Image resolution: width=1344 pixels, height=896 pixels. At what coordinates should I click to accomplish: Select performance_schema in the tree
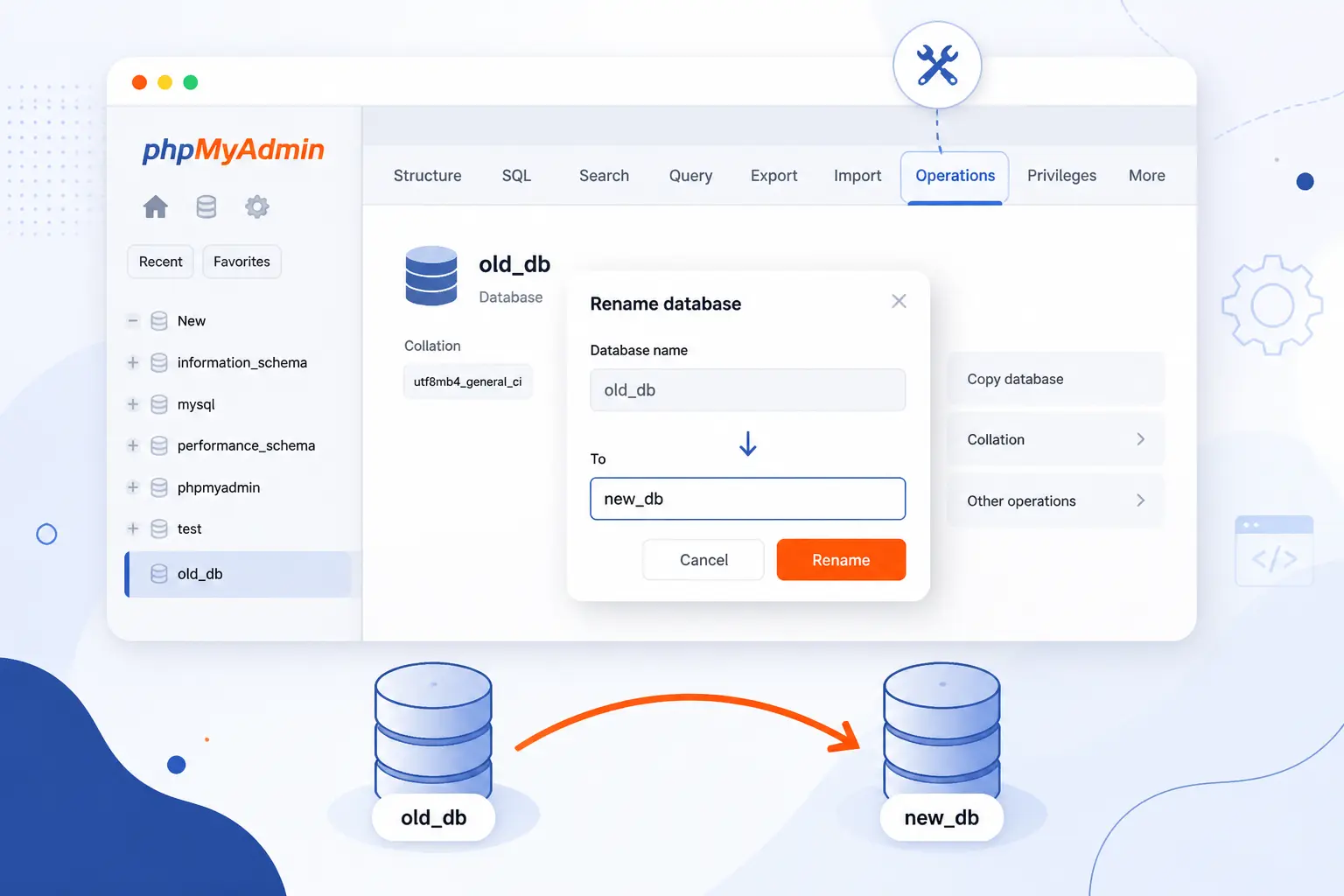click(246, 445)
